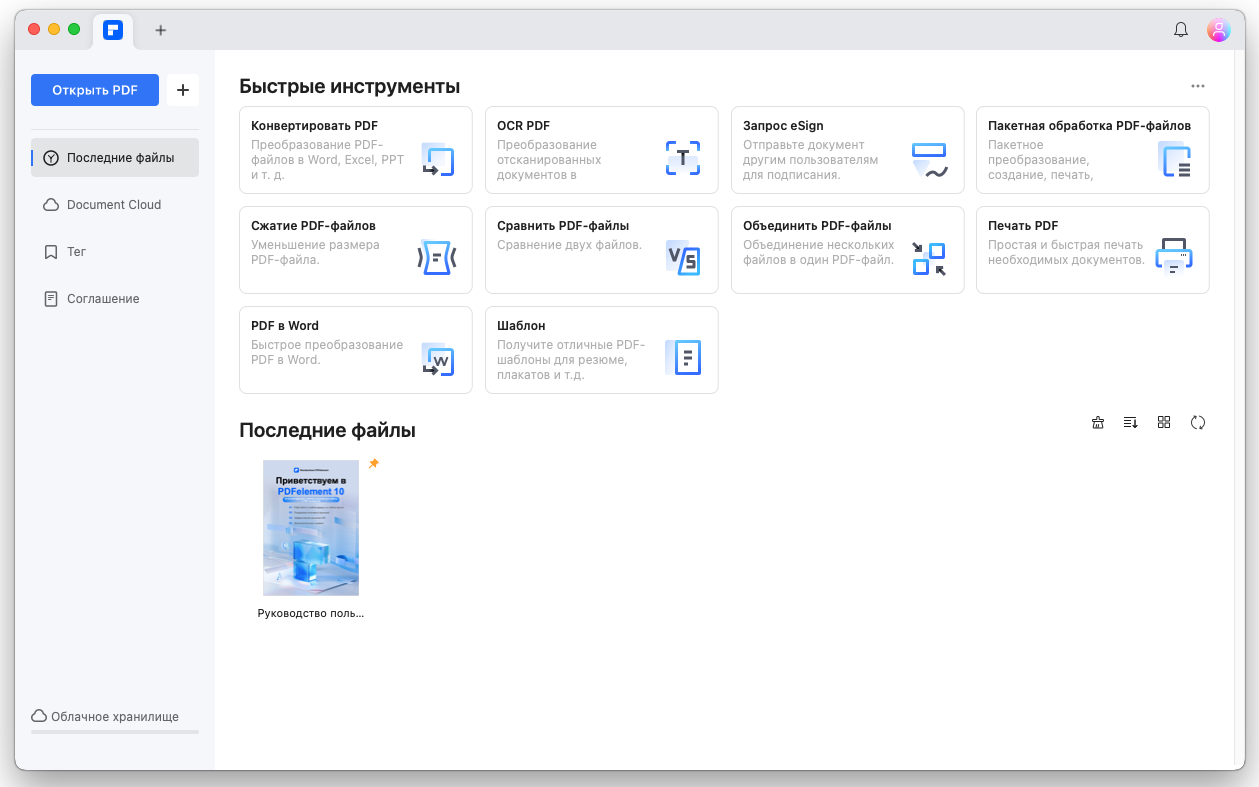Switch recent files to grid view

point(1164,422)
